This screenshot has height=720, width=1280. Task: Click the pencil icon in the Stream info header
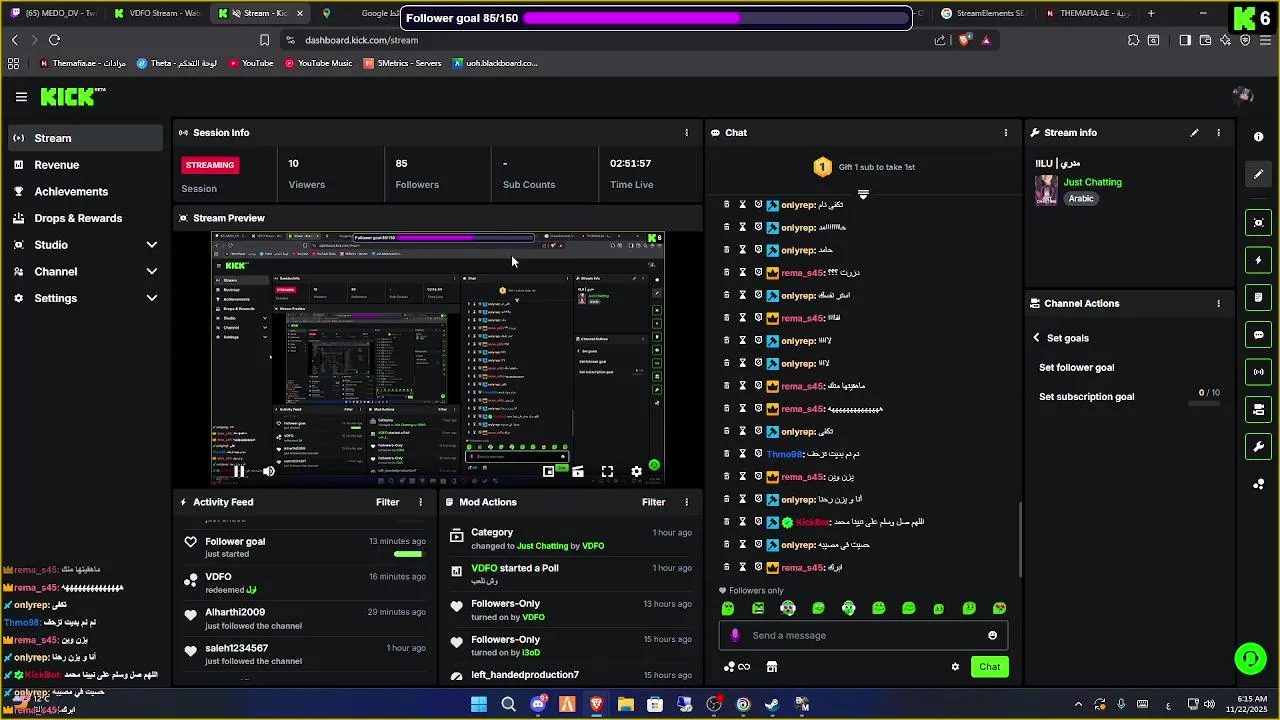pos(1194,133)
